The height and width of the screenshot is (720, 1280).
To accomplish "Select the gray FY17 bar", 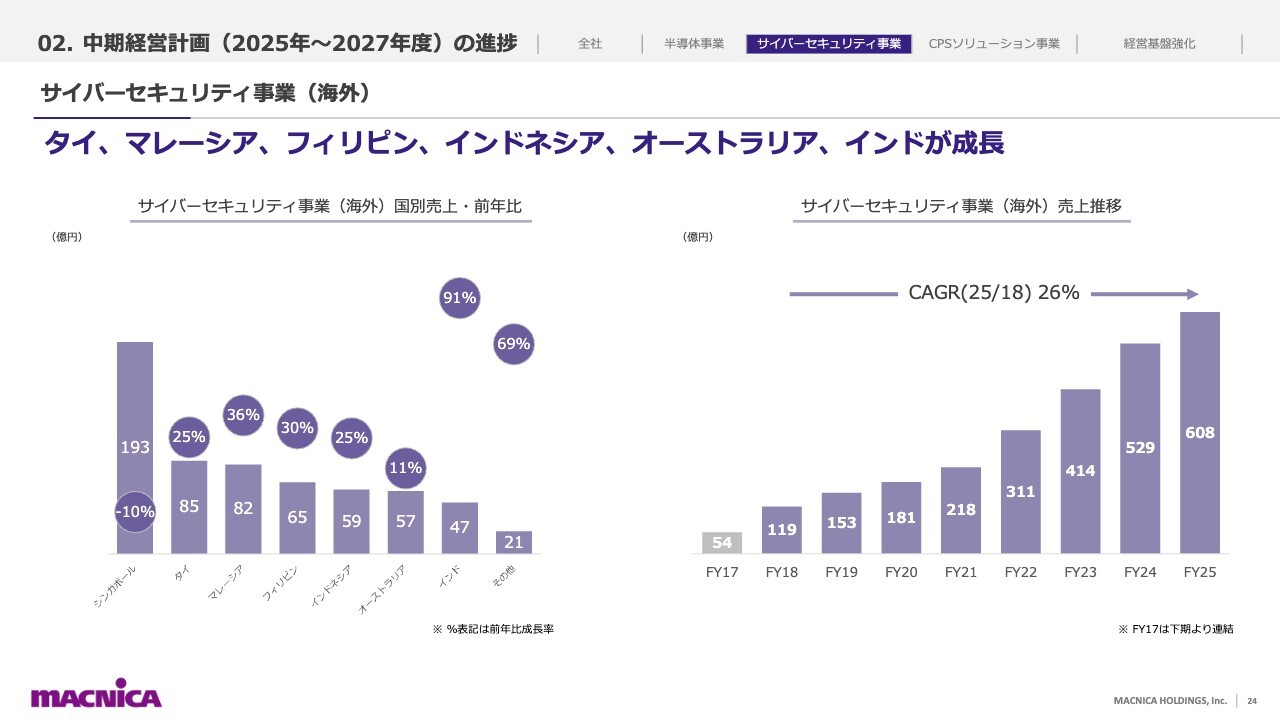I will (722, 543).
